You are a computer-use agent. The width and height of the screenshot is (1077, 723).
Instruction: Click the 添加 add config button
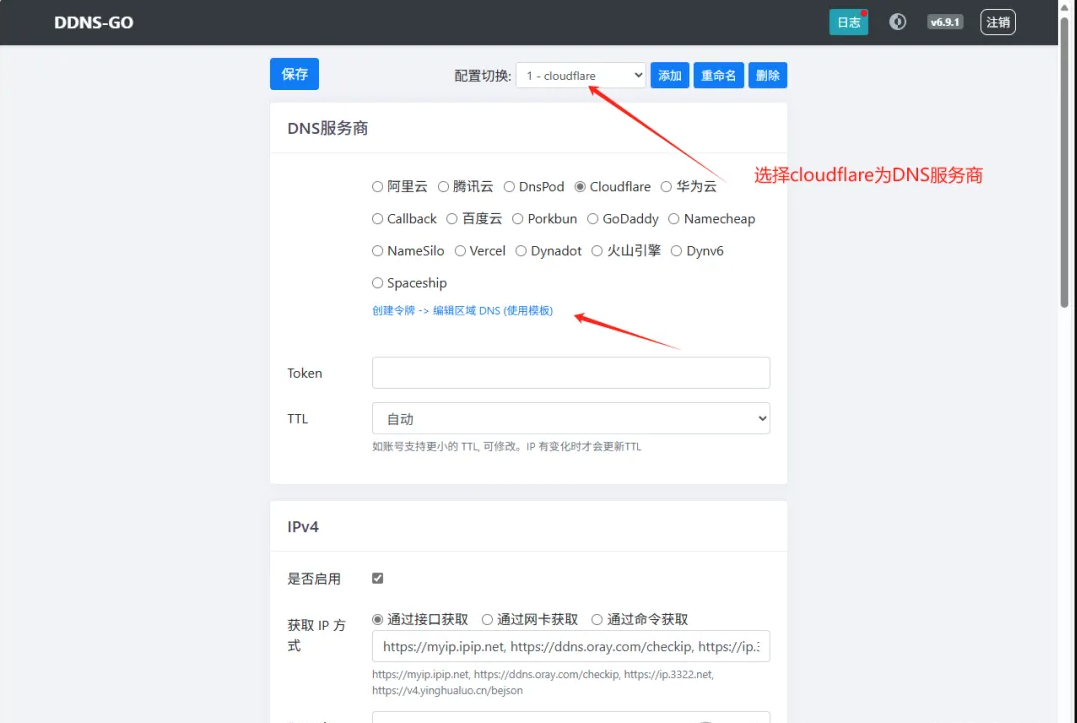tap(670, 76)
